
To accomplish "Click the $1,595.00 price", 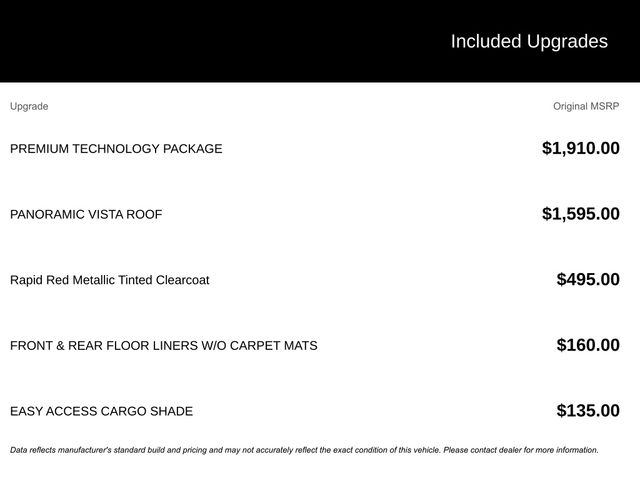I will tap(580, 214).
